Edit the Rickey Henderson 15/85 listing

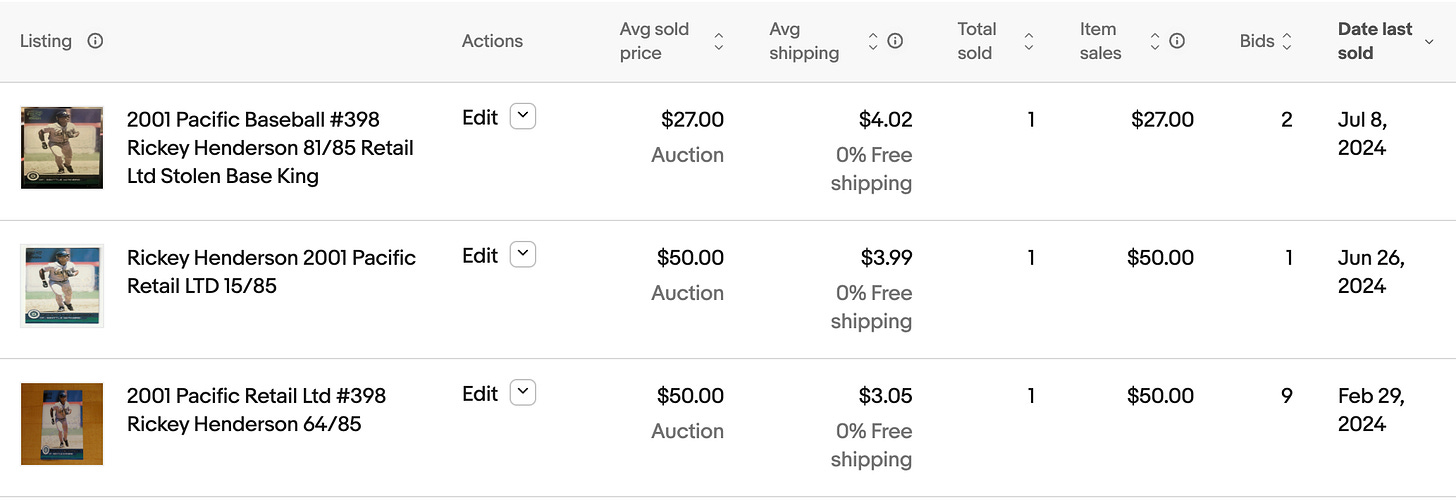[x=480, y=255]
